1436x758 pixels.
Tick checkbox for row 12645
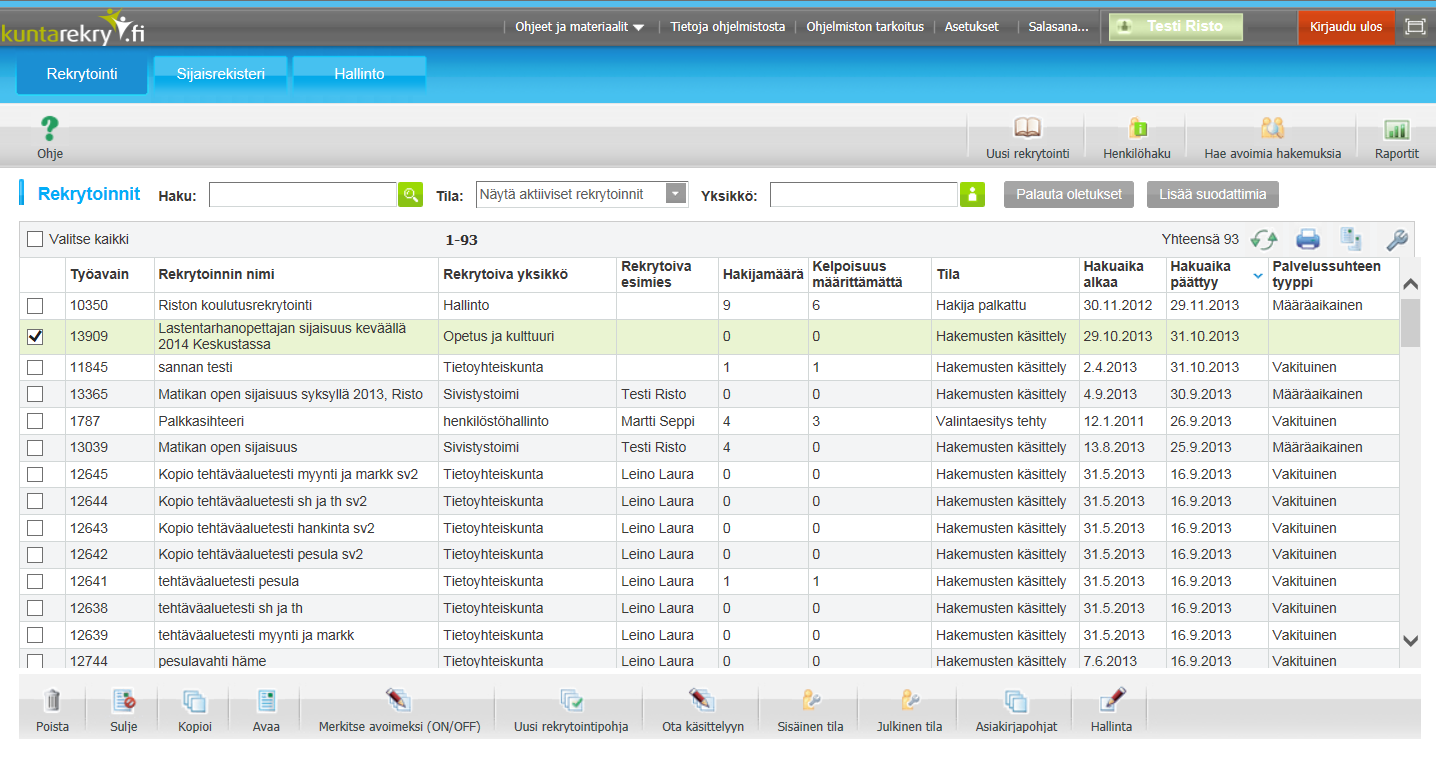point(35,474)
